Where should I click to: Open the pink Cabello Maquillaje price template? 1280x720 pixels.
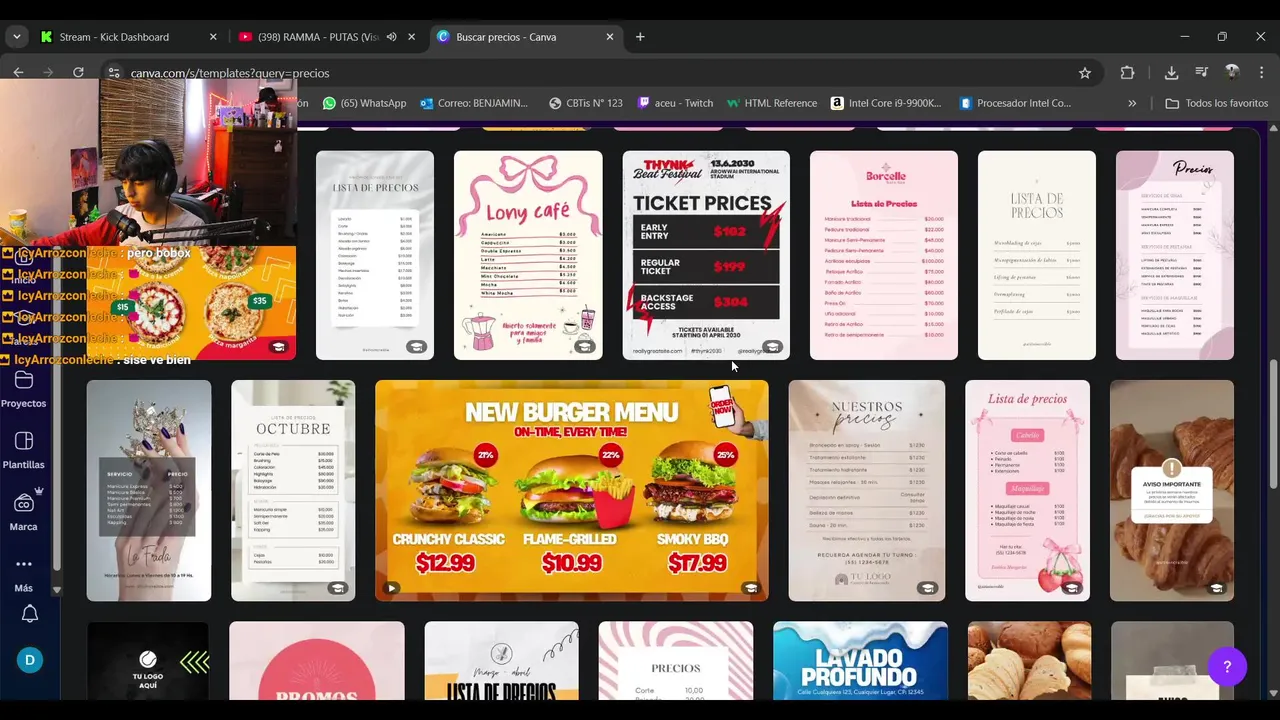1027,490
